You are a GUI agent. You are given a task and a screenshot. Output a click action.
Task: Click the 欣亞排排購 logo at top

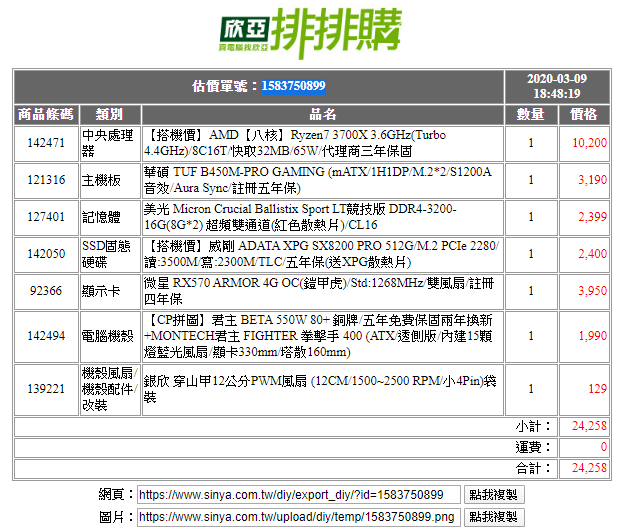point(311,33)
